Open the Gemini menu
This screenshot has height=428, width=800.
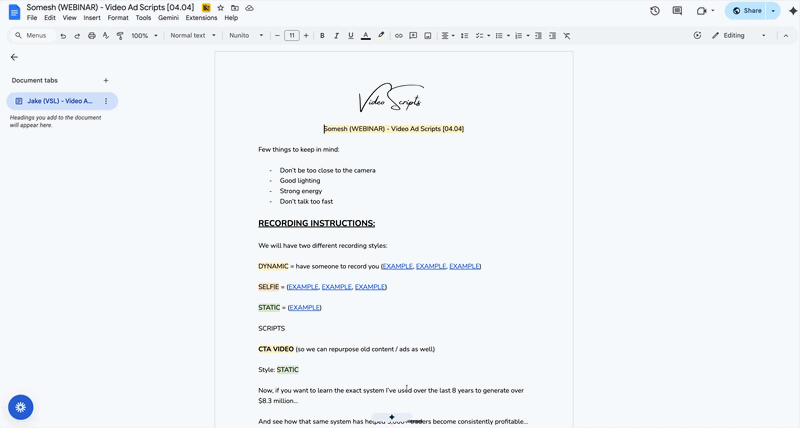click(168, 18)
